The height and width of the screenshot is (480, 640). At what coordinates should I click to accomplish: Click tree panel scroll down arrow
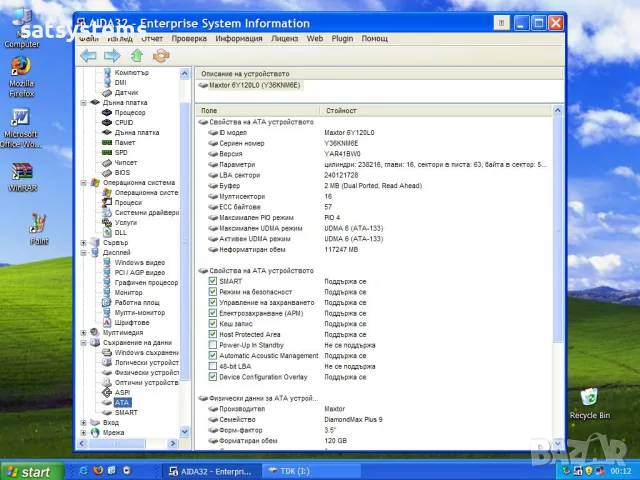click(184, 431)
